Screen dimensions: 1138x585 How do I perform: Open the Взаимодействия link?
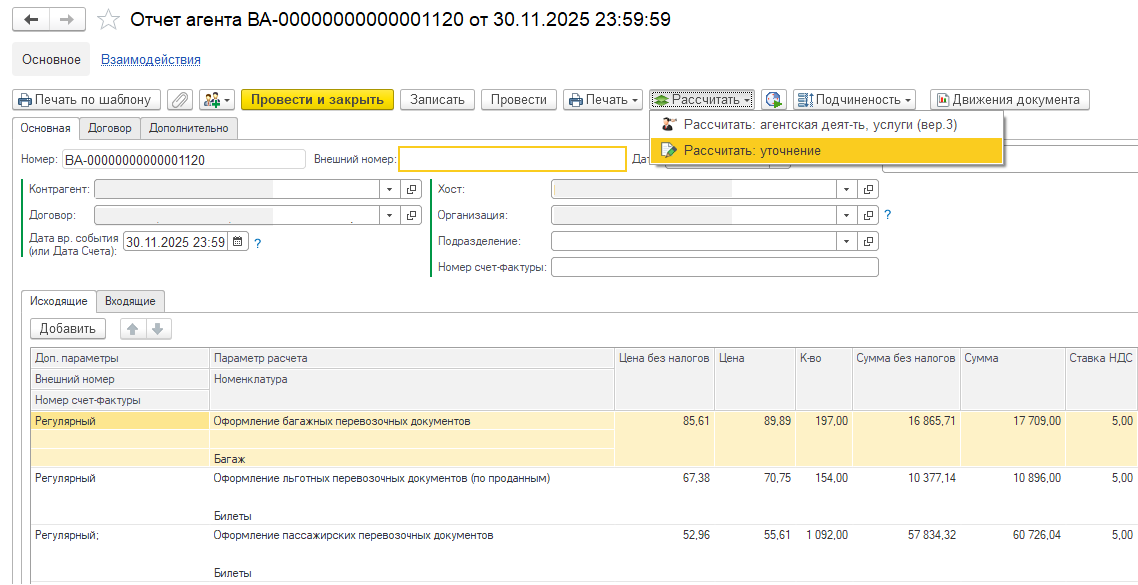click(x=151, y=60)
